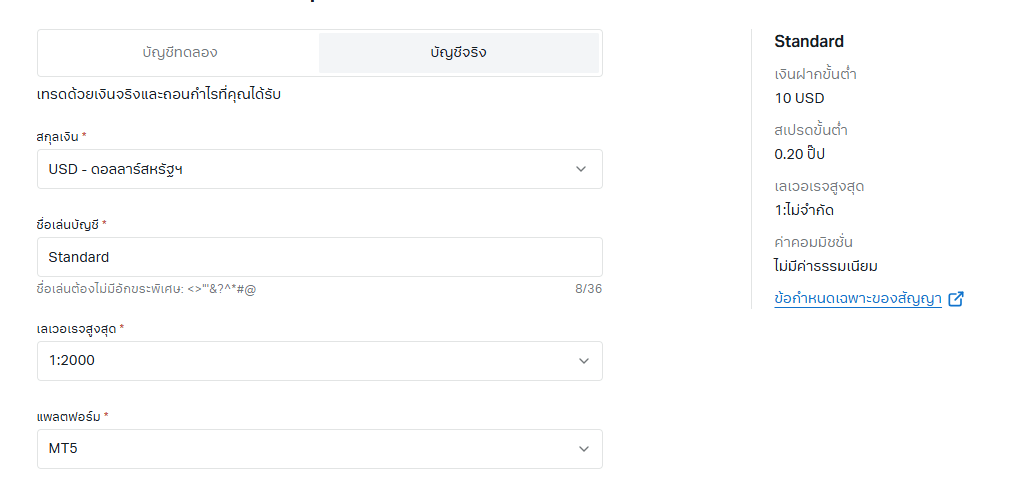This screenshot has height=490, width=1017.
Task: Select the บัญชีจริง tab
Action: [x=459, y=53]
